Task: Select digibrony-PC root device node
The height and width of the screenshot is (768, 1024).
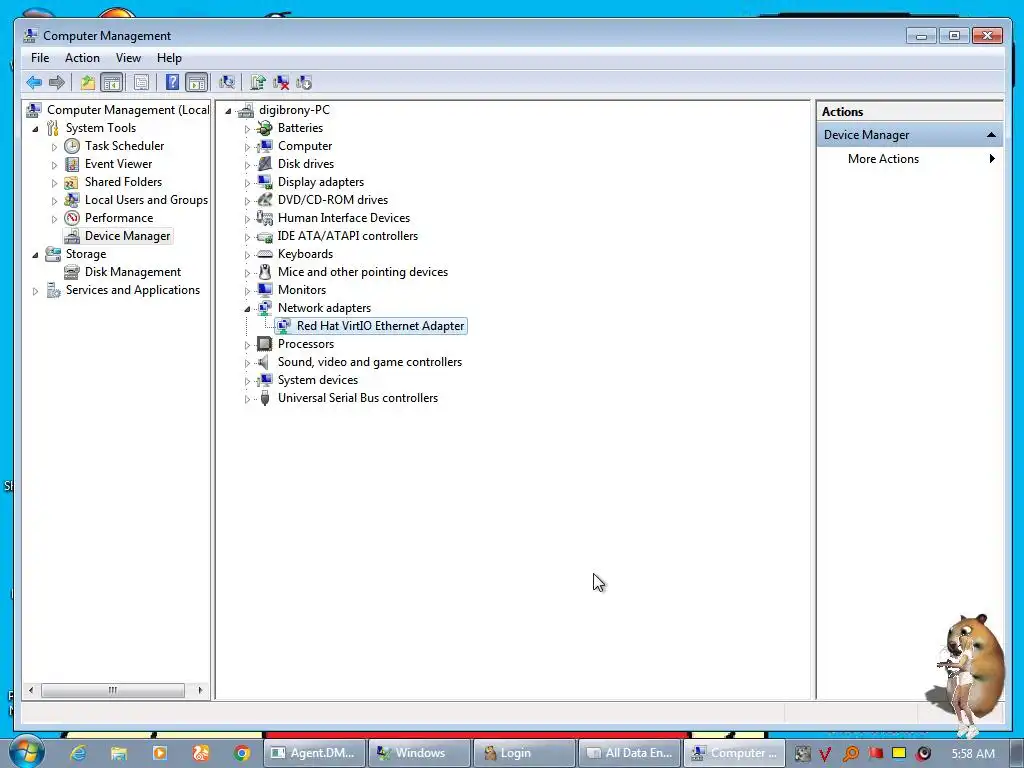Action: click(x=294, y=110)
